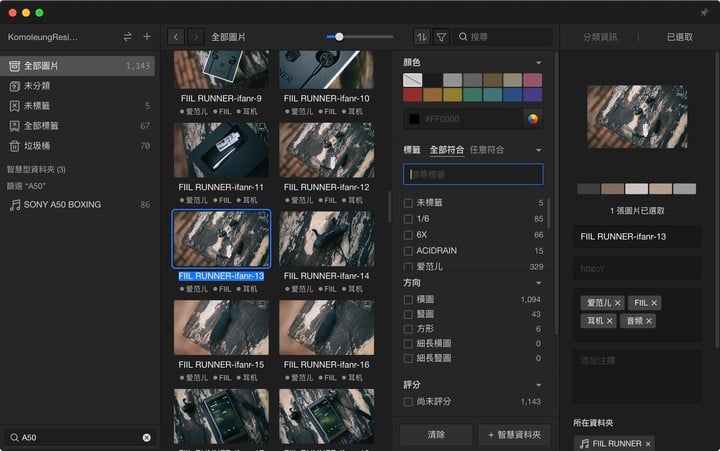Viewport: 720px width, 451px height.
Task: Check the 豎圖 orientation filter
Action: click(x=408, y=315)
